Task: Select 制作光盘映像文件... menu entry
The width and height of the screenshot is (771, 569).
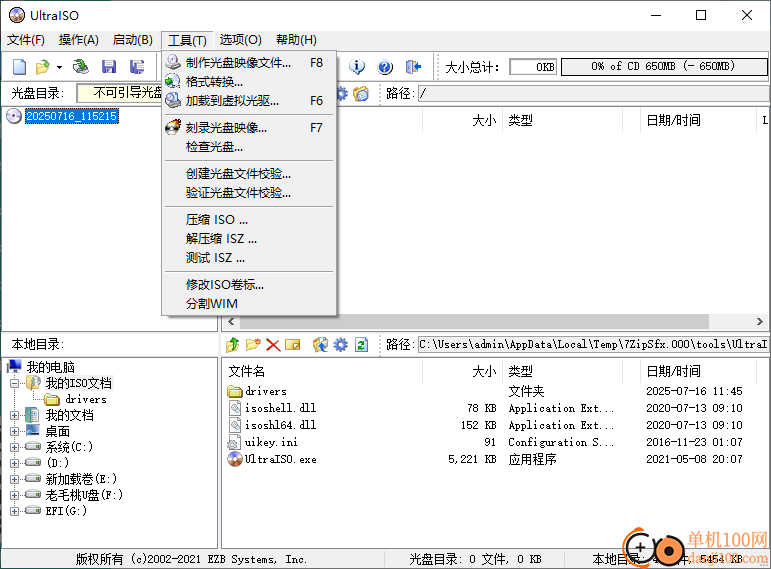Action: coord(249,62)
